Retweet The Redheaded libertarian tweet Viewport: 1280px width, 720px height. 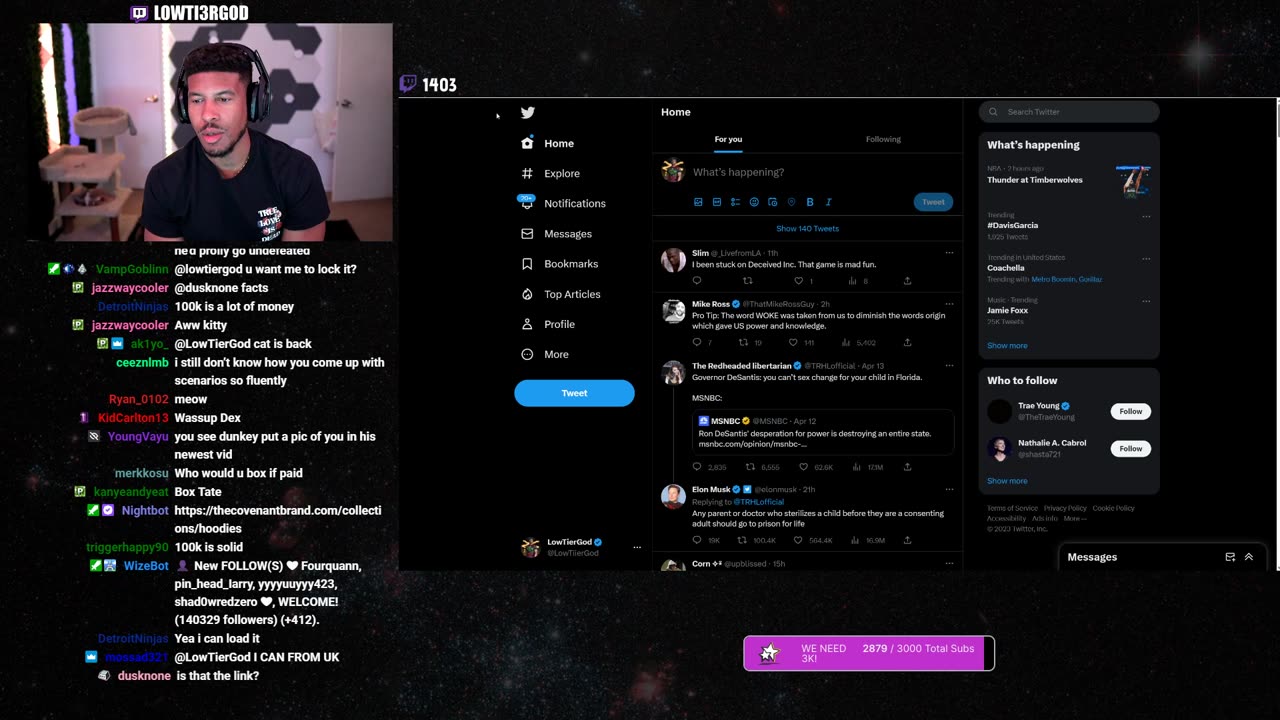[x=751, y=467]
